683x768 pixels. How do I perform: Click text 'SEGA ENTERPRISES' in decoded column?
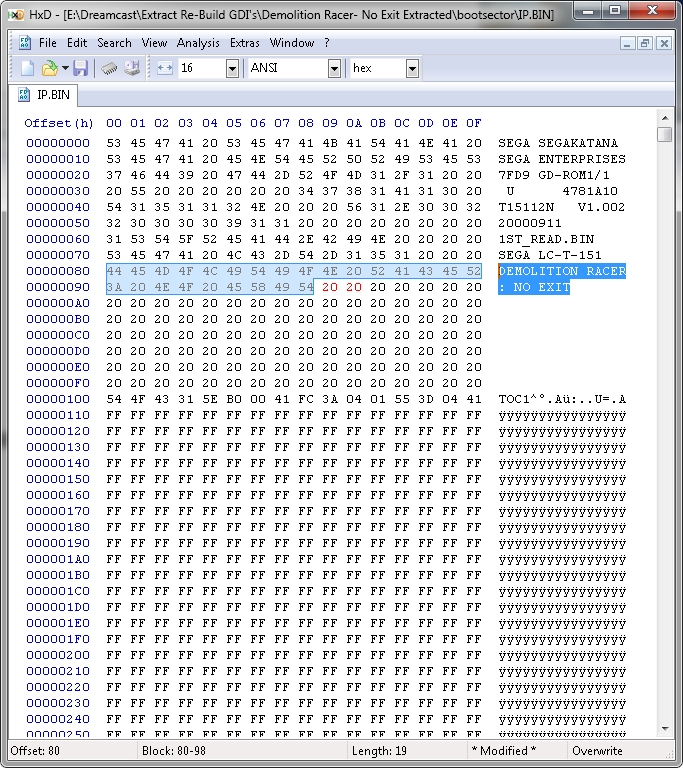[x=562, y=159]
